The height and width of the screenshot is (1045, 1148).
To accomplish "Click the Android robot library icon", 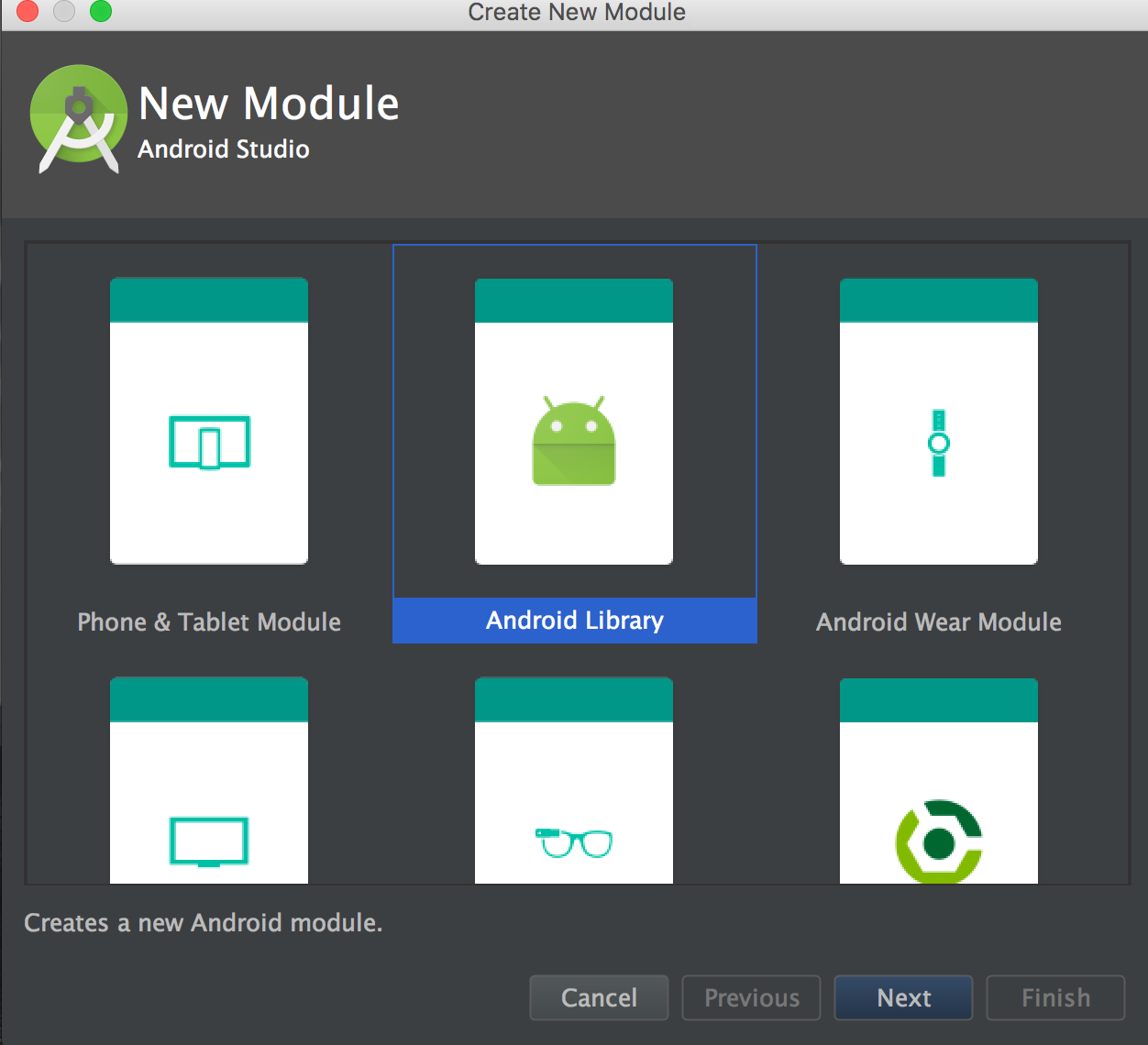I will pyautogui.click(x=574, y=441).
